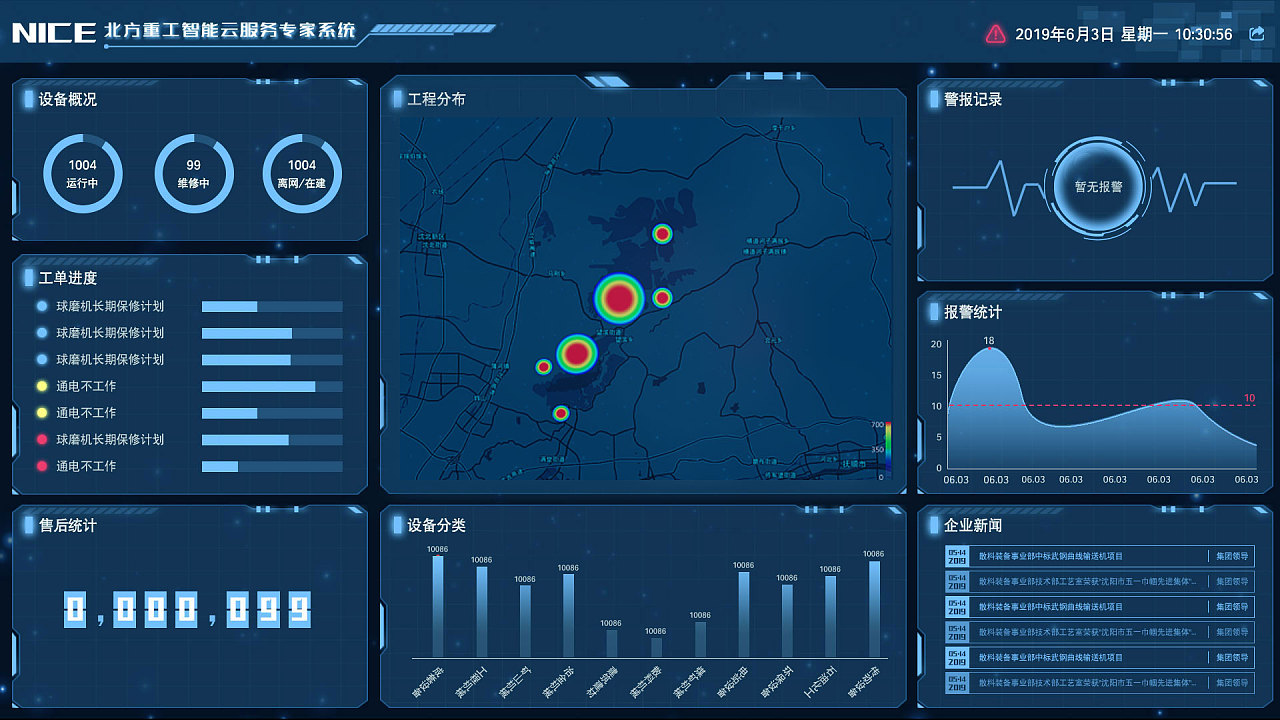This screenshot has width=1280, height=720.
Task: Click the 售后统计 panel title
Action: point(68,525)
